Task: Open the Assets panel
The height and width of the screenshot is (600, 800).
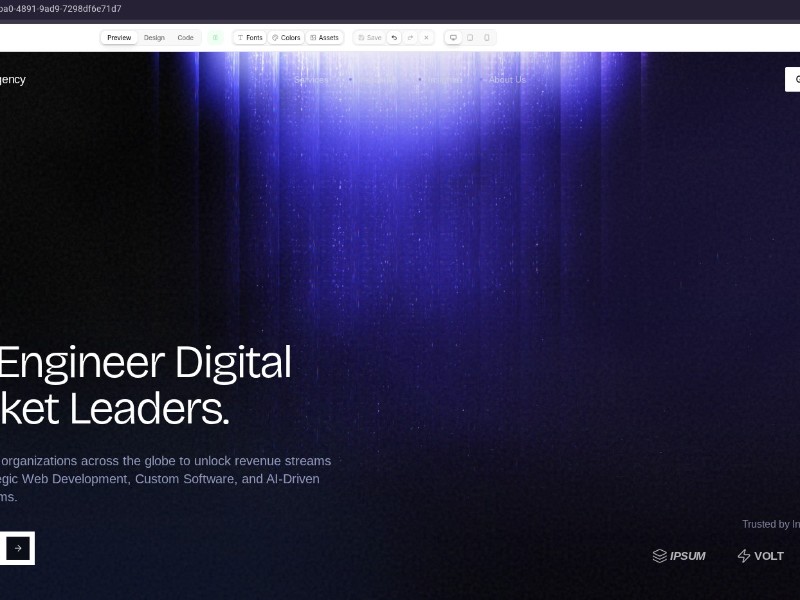Action: click(324, 38)
